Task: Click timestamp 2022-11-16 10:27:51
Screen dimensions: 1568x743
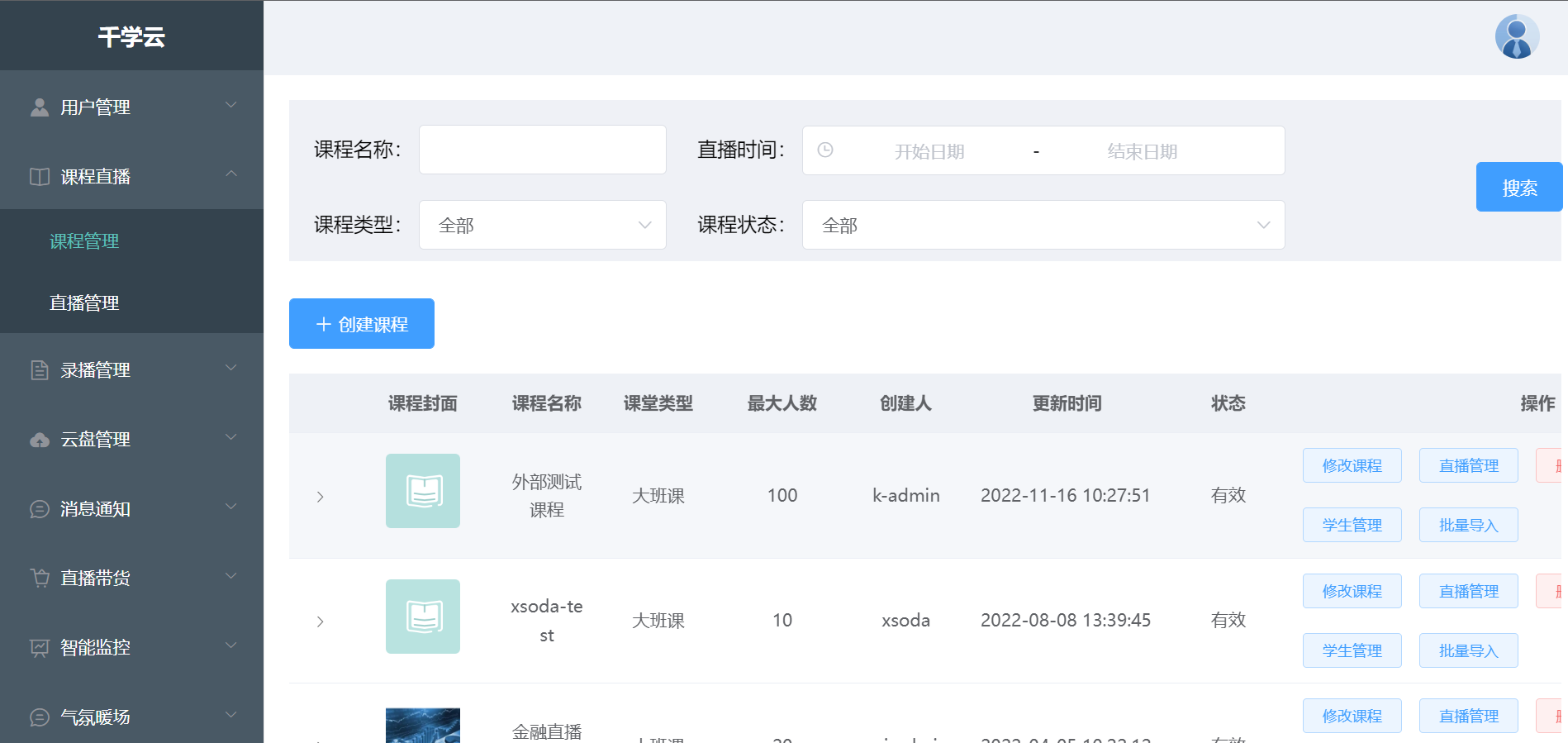Action: coord(1066,495)
